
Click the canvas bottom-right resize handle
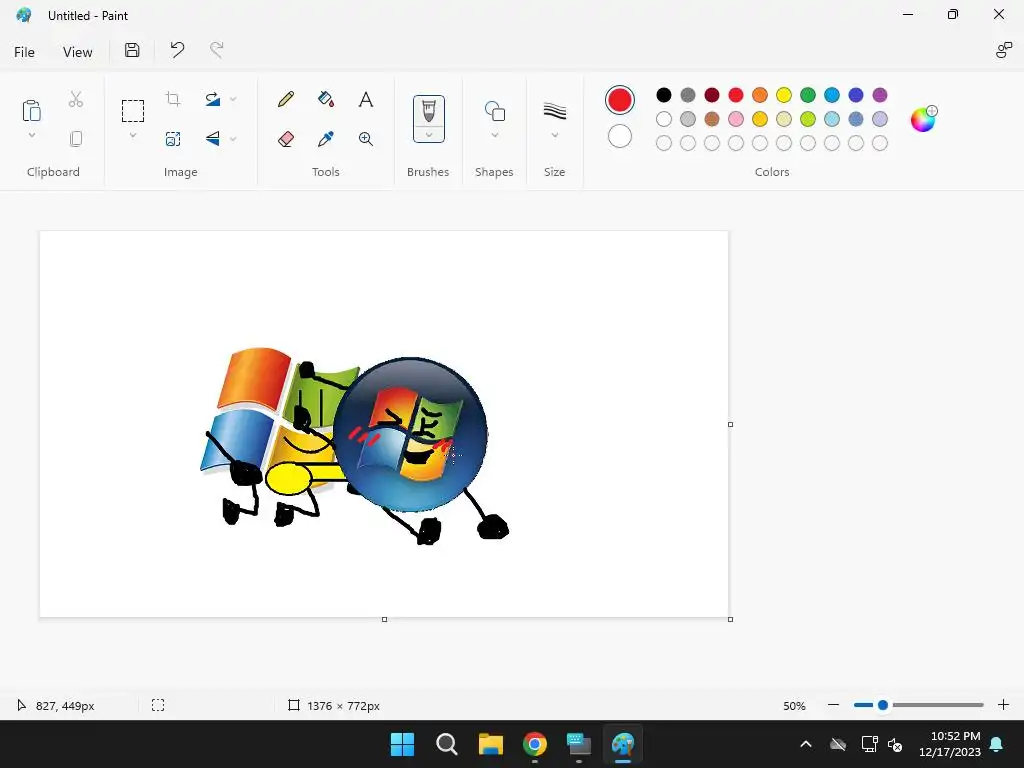coord(730,619)
